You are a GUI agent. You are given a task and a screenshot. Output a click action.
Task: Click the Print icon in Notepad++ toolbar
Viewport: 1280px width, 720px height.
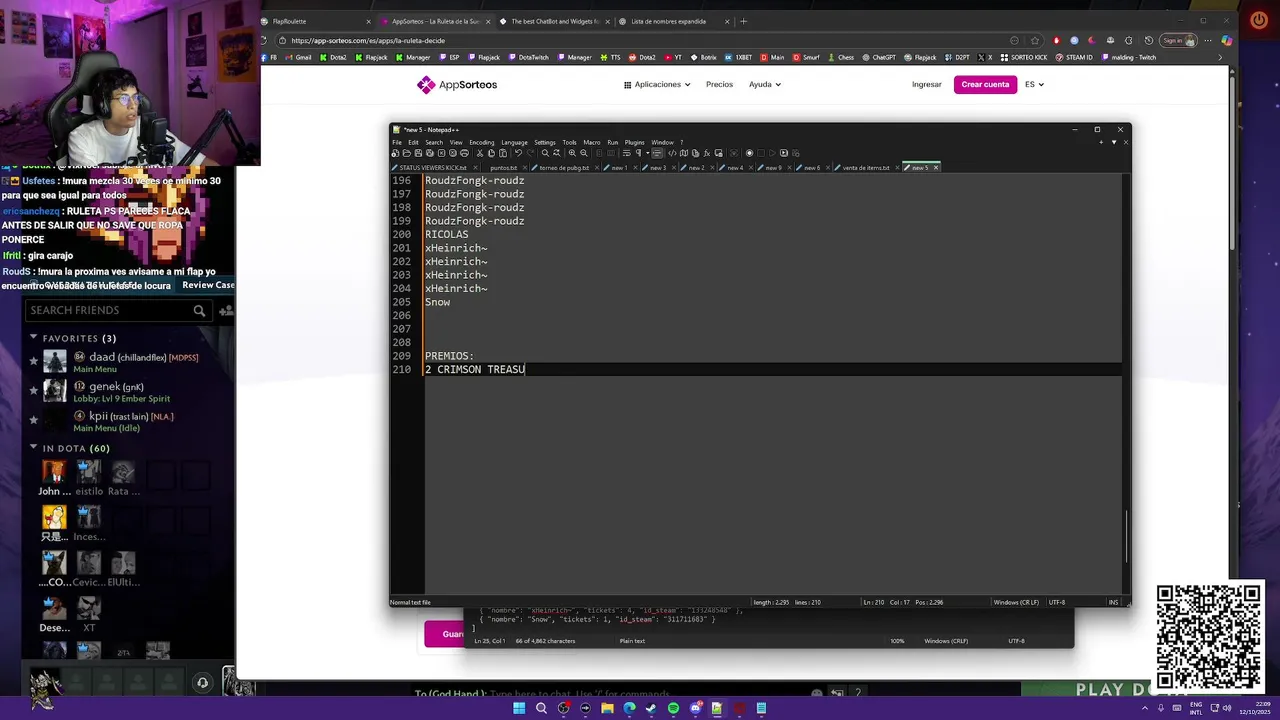[465, 153]
